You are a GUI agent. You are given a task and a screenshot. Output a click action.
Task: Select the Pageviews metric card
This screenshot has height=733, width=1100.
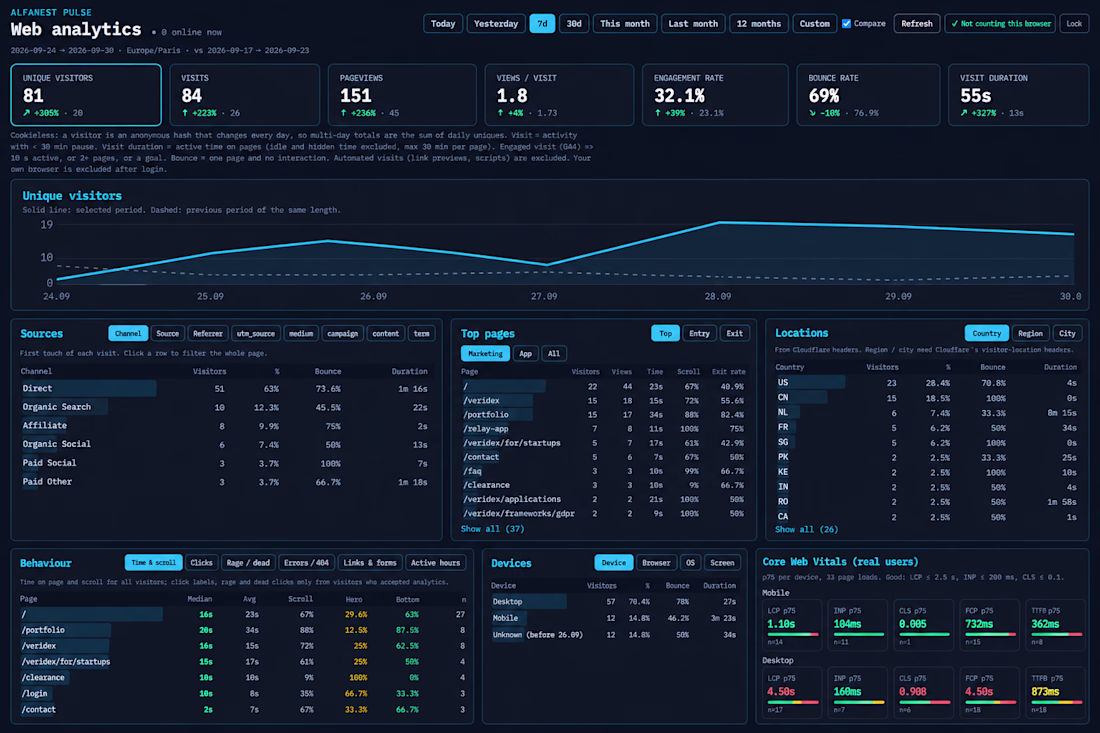(x=402, y=95)
